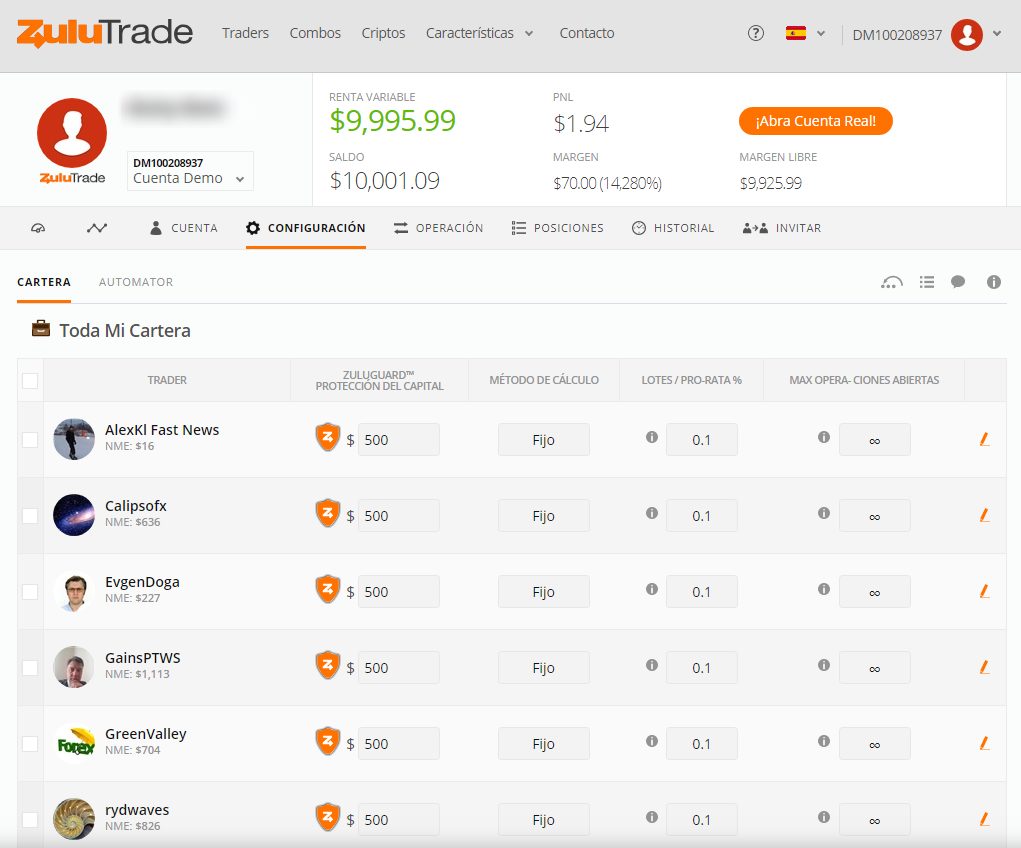Toggle the select-all traders checkbox
This screenshot has height=848, width=1021.
point(30,380)
